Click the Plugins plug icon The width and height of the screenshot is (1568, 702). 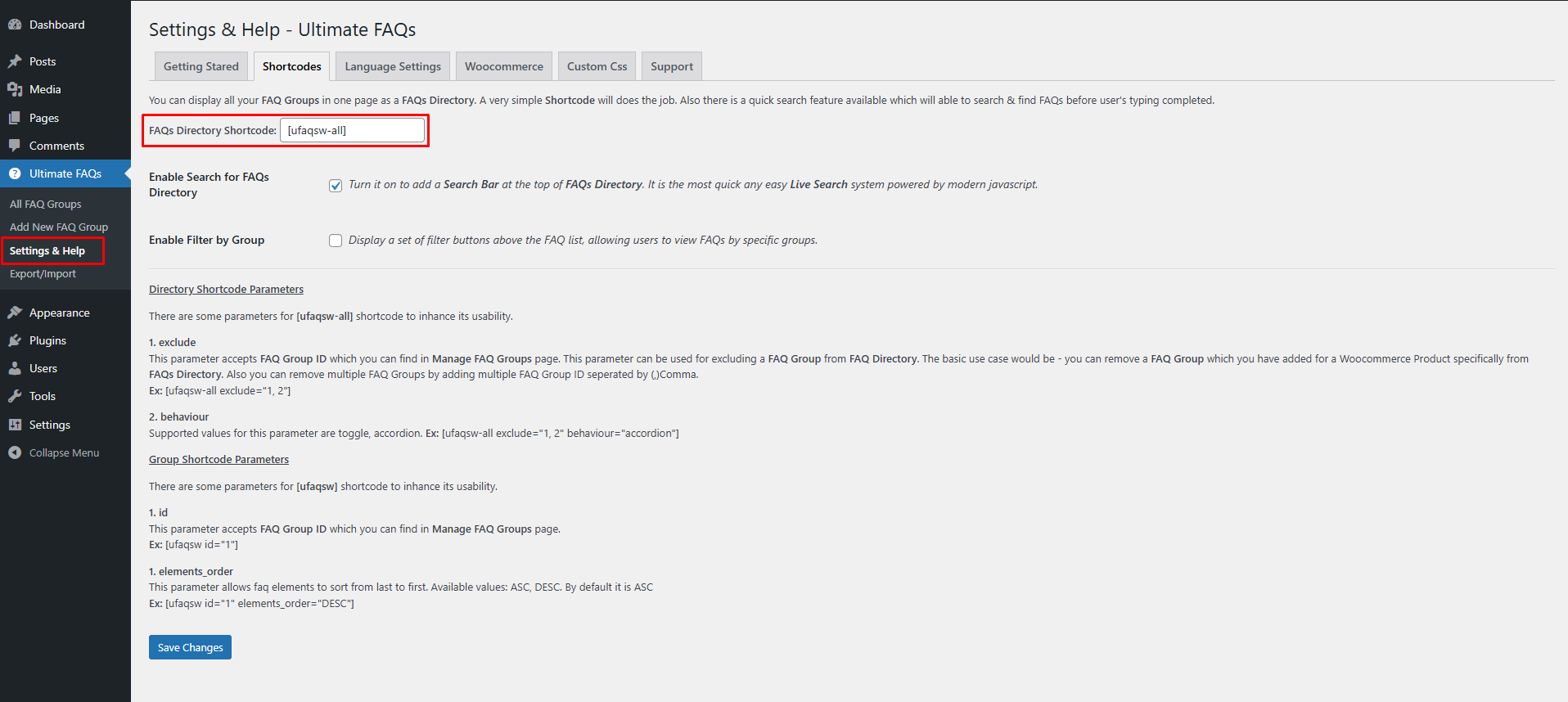coord(15,340)
